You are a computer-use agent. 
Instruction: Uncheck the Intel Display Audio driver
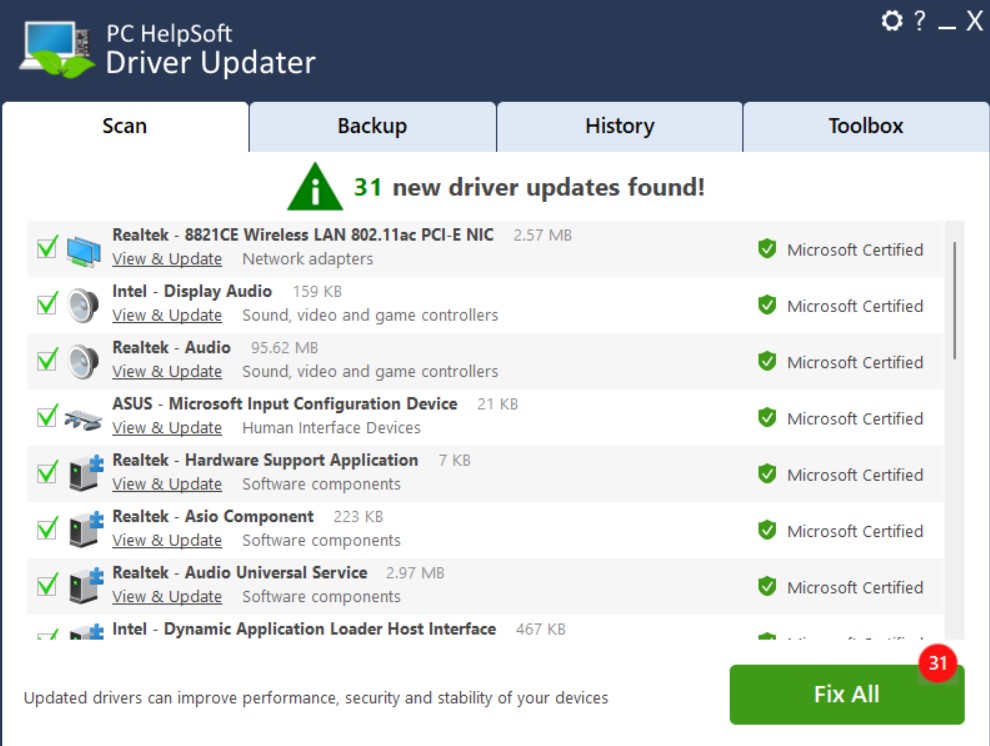[47, 304]
